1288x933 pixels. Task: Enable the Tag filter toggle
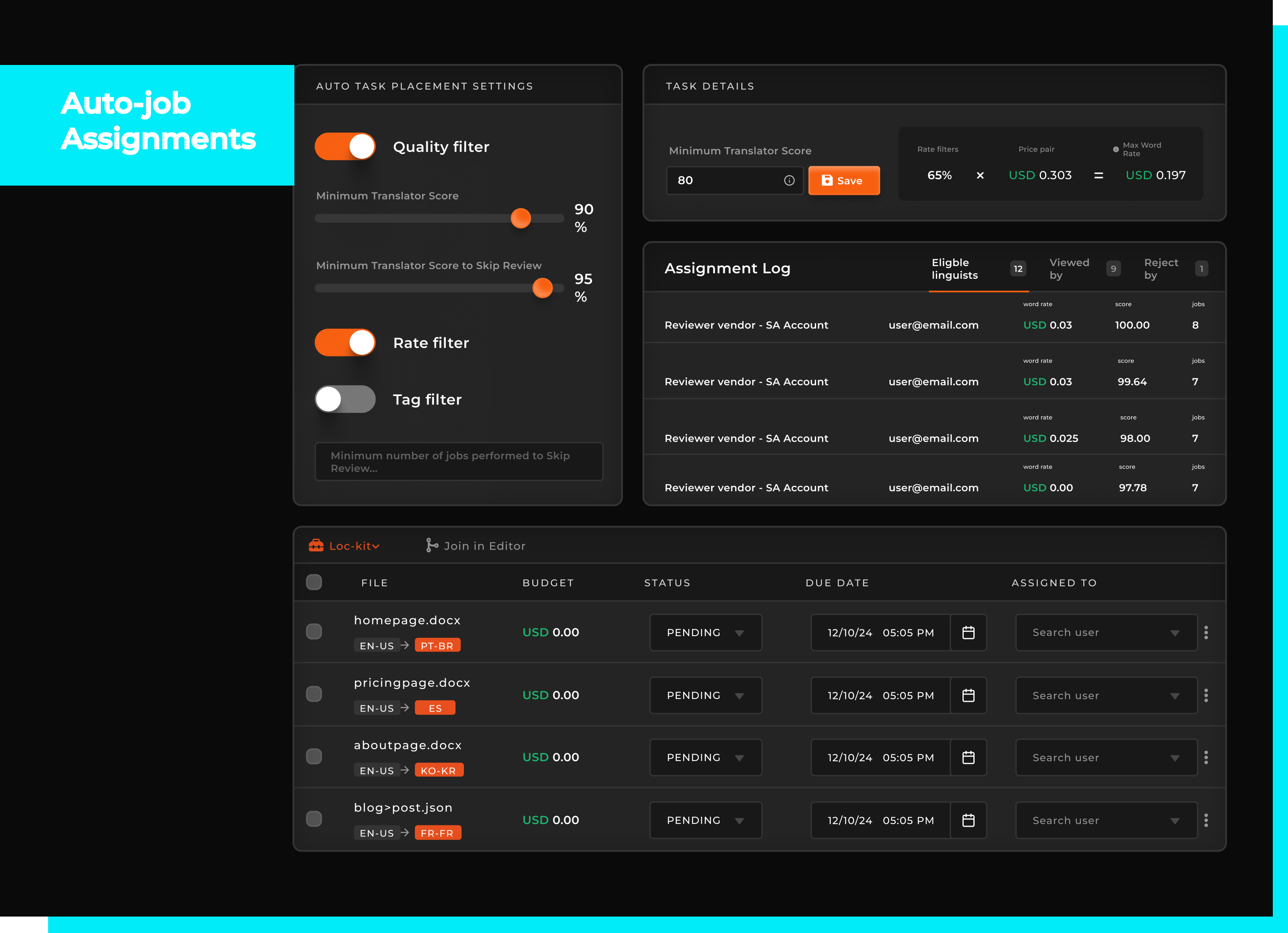(345, 399)
